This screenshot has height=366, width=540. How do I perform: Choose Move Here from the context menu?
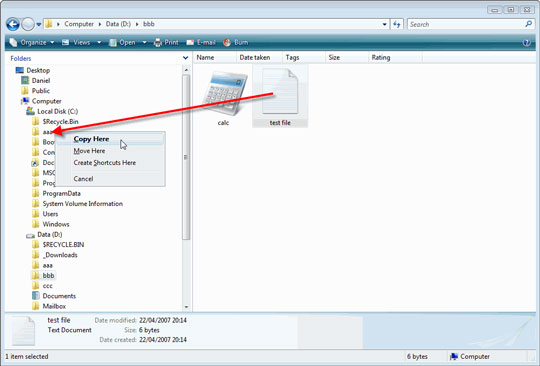pyautogui.click(x=110, y=151)
